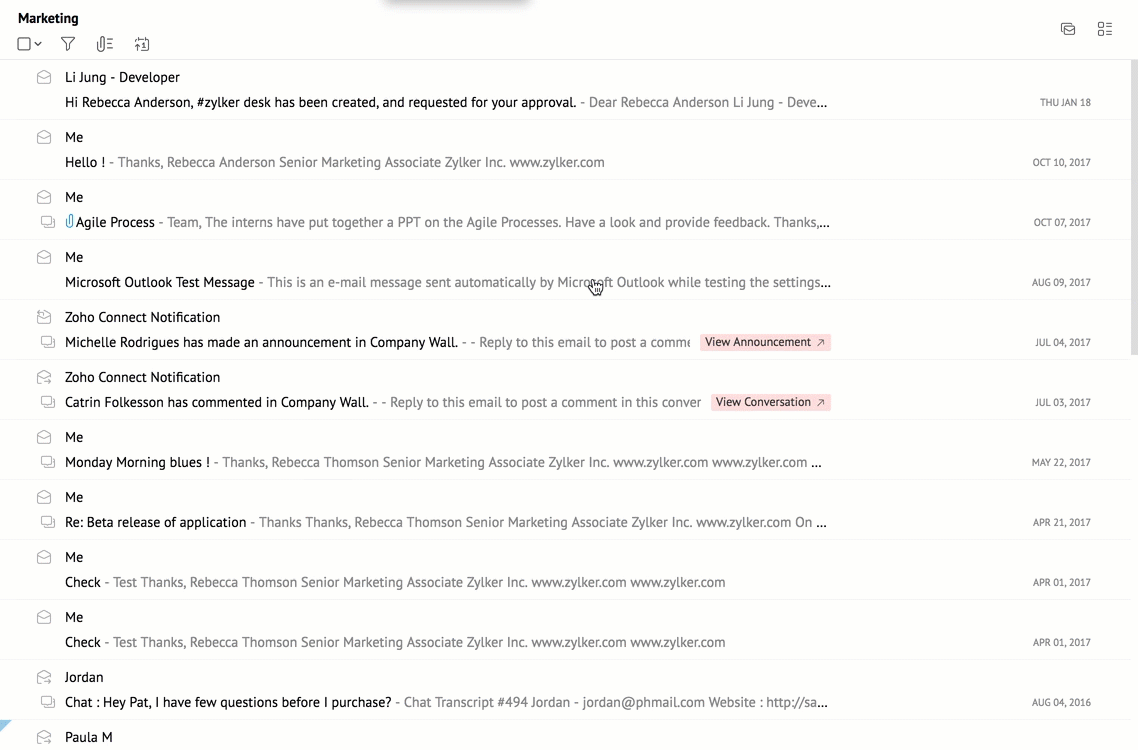Switch to compact list view icon
Viewport: 1138px width, 750px height.
pyautogui.click(x=1104, y=29)
